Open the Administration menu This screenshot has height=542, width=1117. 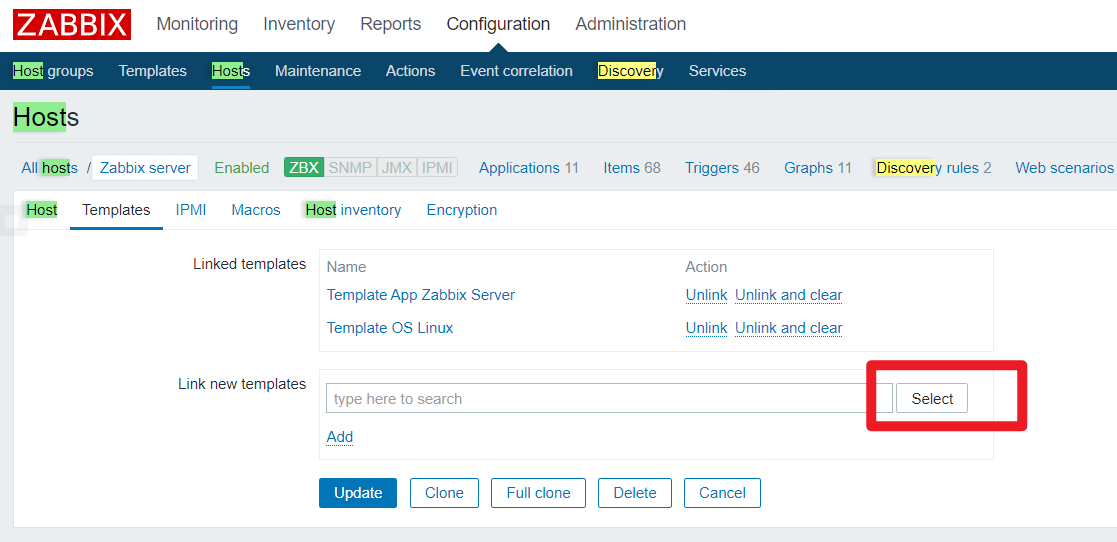pyautogui.click(x=630, y=24)
